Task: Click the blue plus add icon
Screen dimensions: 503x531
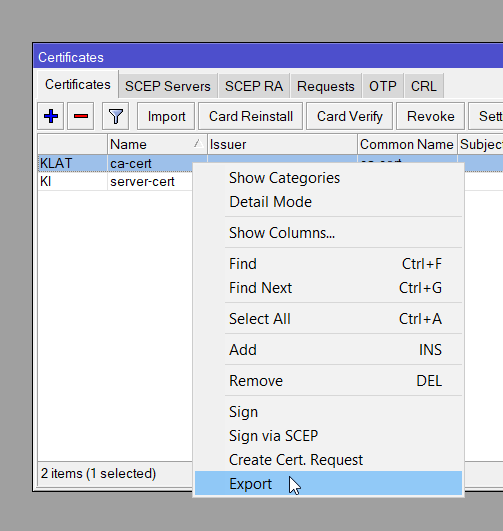Action: (x=50, y=116)
